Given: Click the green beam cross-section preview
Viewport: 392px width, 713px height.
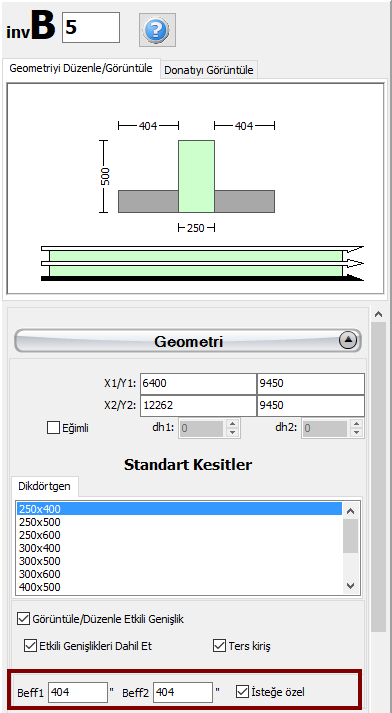Looking at the screenshot, I should tap(196, 176).
